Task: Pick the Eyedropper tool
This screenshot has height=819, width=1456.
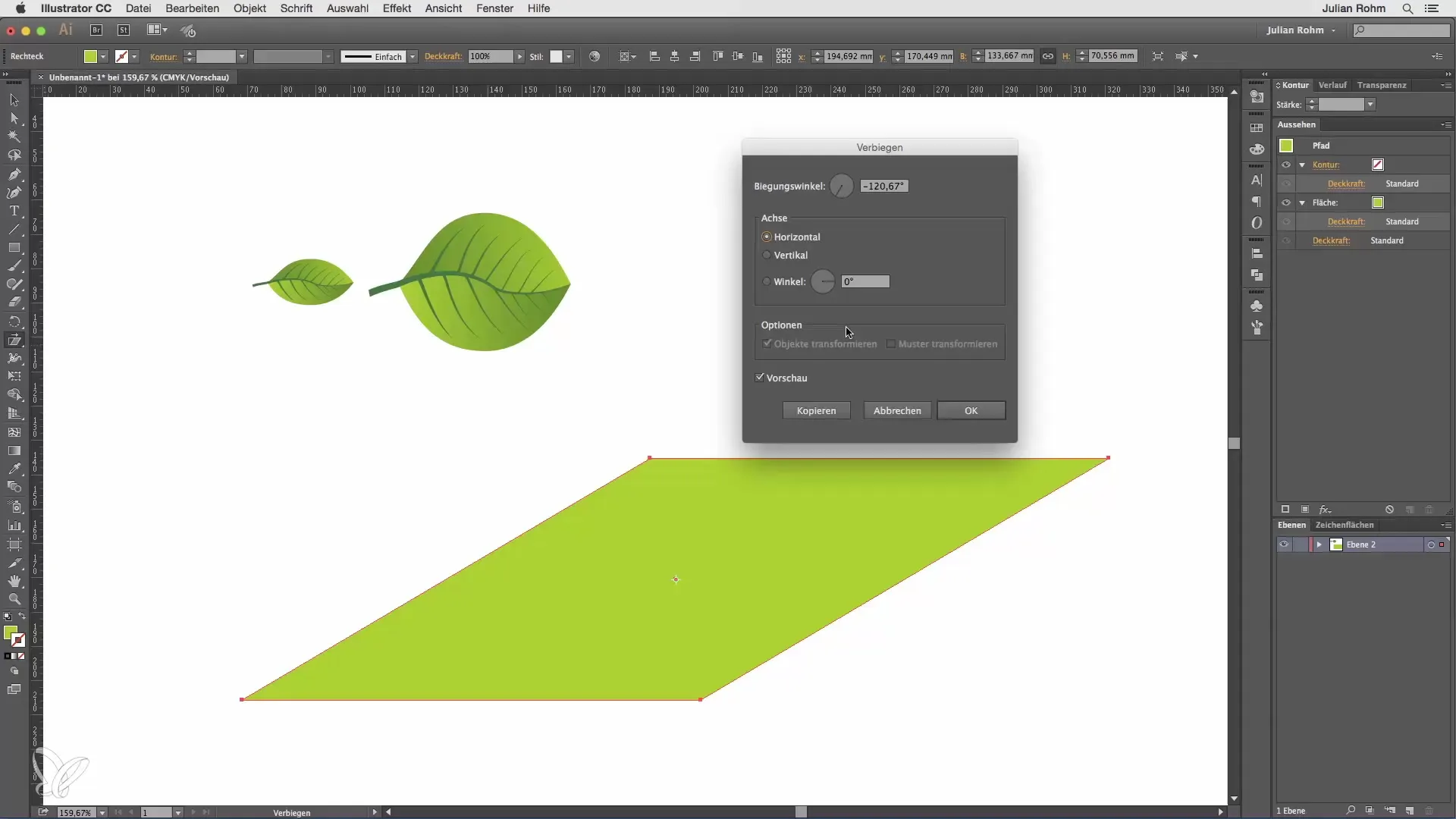Action: (14, 469)
